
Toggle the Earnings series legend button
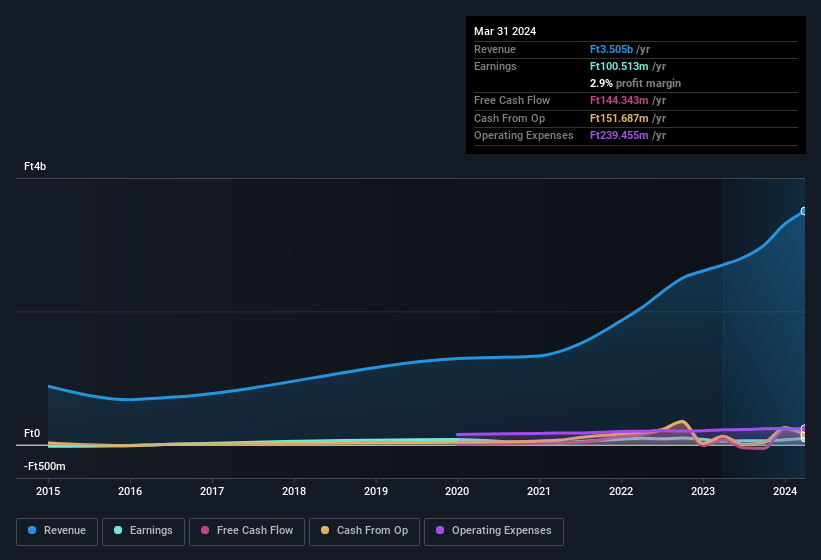click(143, 531)
